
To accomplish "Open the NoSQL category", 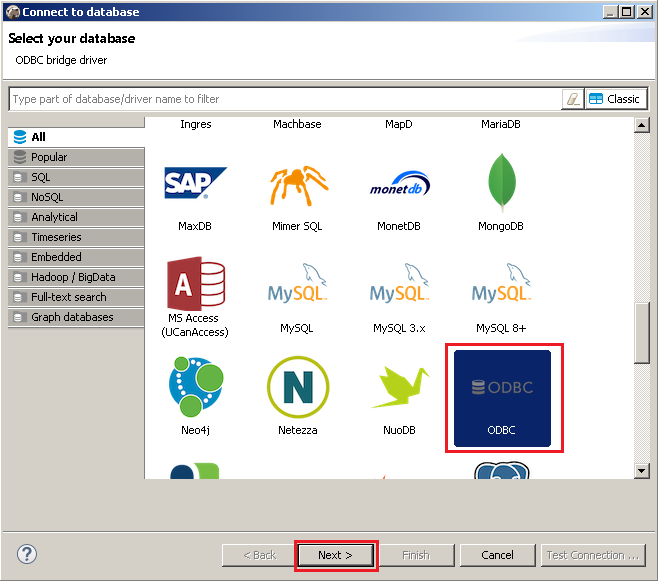I will click(x=46, y=197).
